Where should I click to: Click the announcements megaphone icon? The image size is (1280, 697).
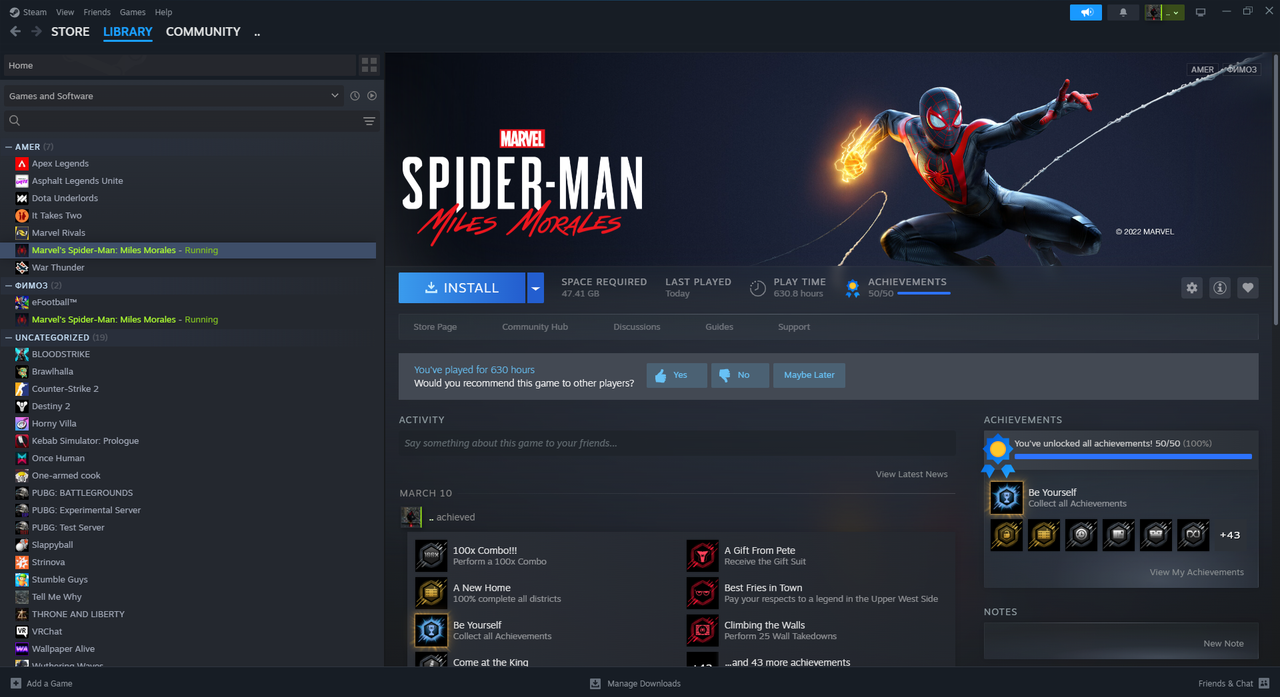[1085, 12]
